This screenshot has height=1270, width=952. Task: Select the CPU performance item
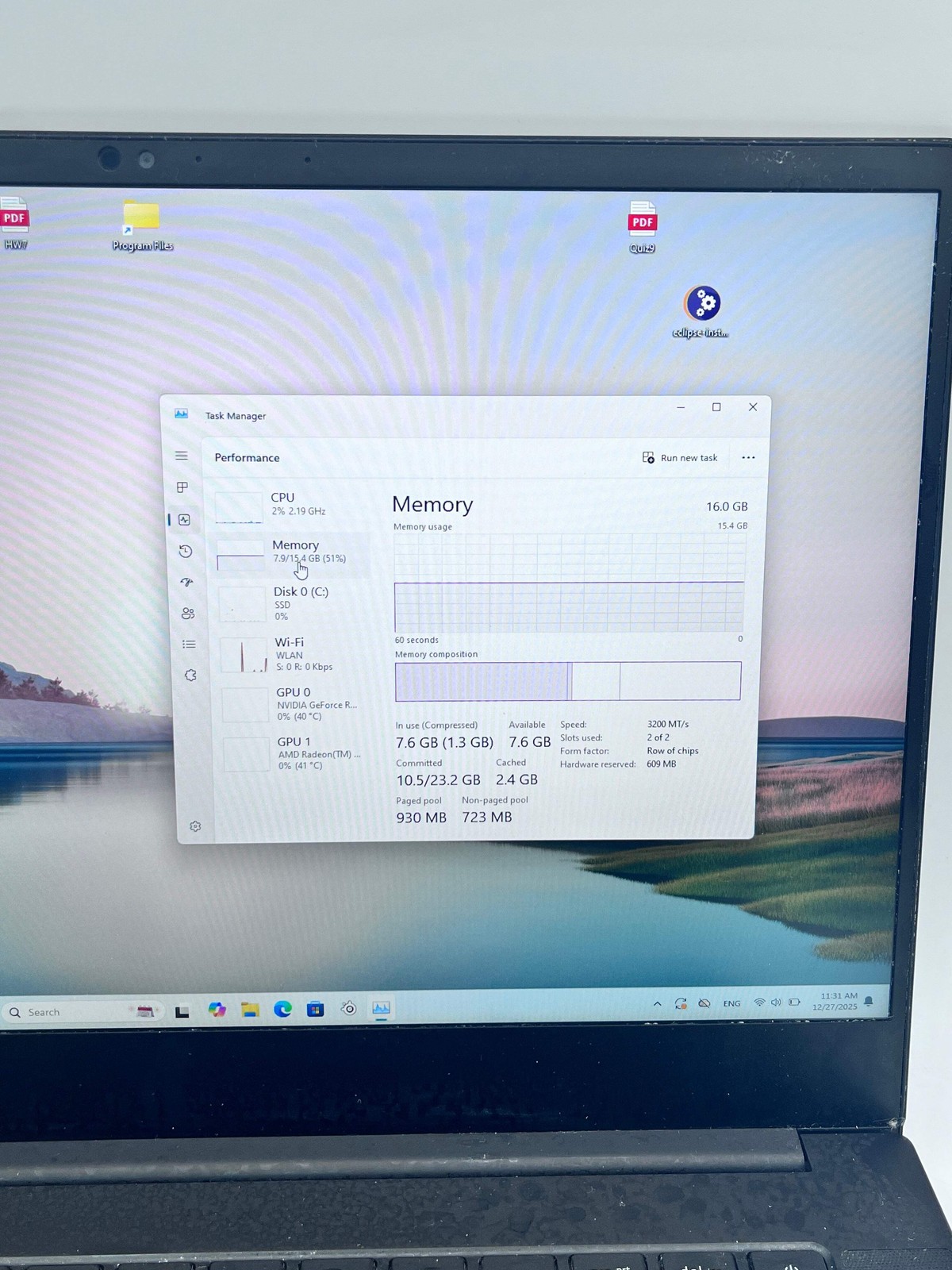click(290, 505)
